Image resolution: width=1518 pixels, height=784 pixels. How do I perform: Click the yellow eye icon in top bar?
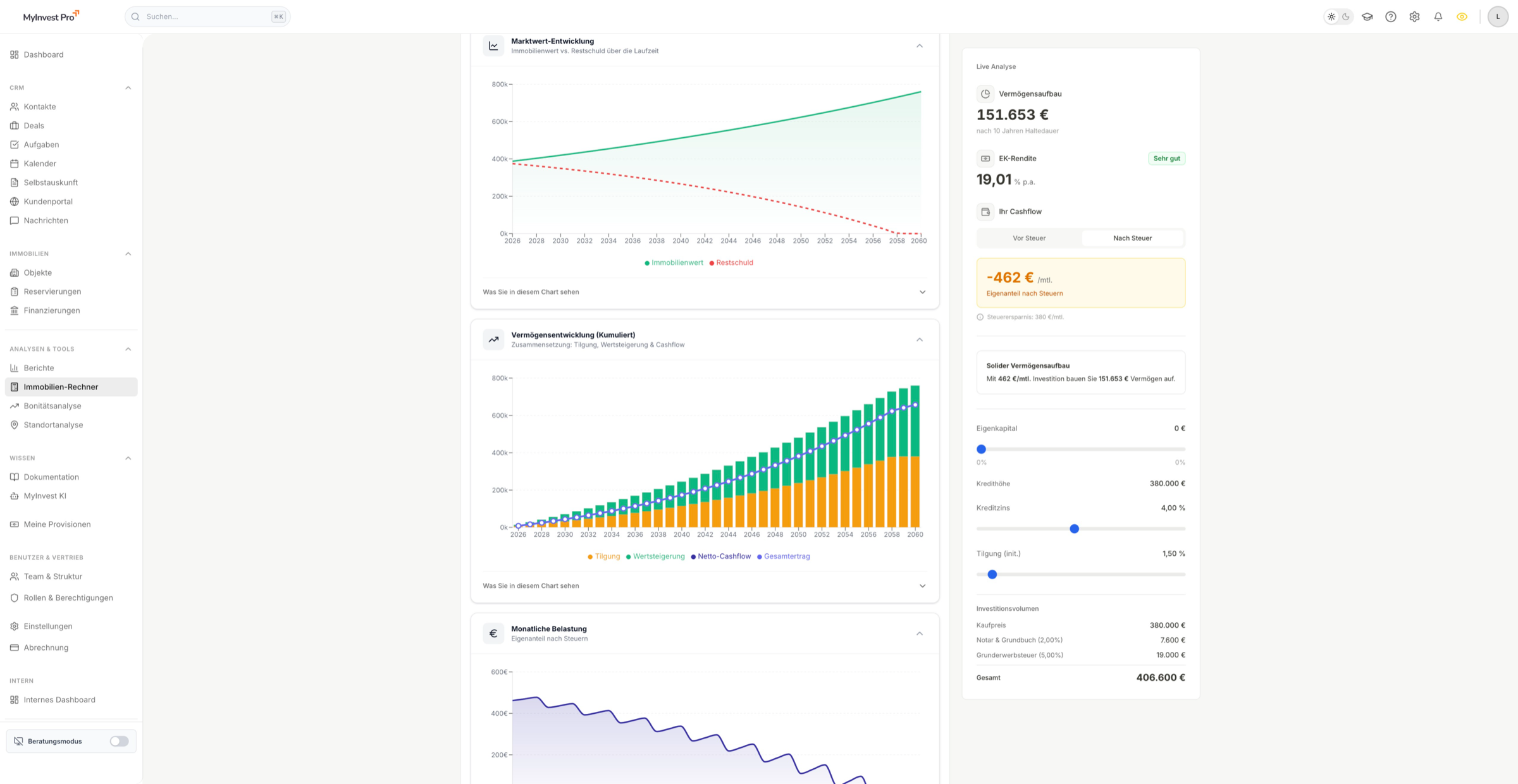pos(1462,17)
